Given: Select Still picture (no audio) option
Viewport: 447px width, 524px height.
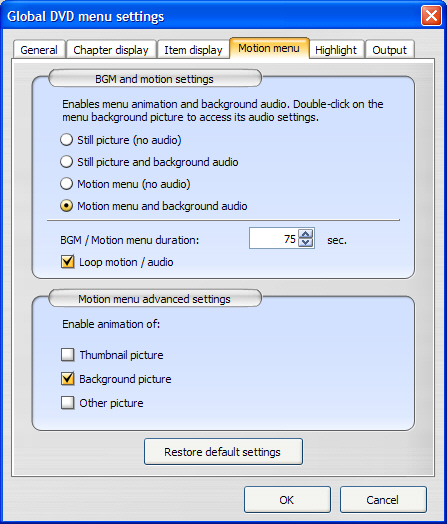Looking at the screenshot, I should coord(66,140).
